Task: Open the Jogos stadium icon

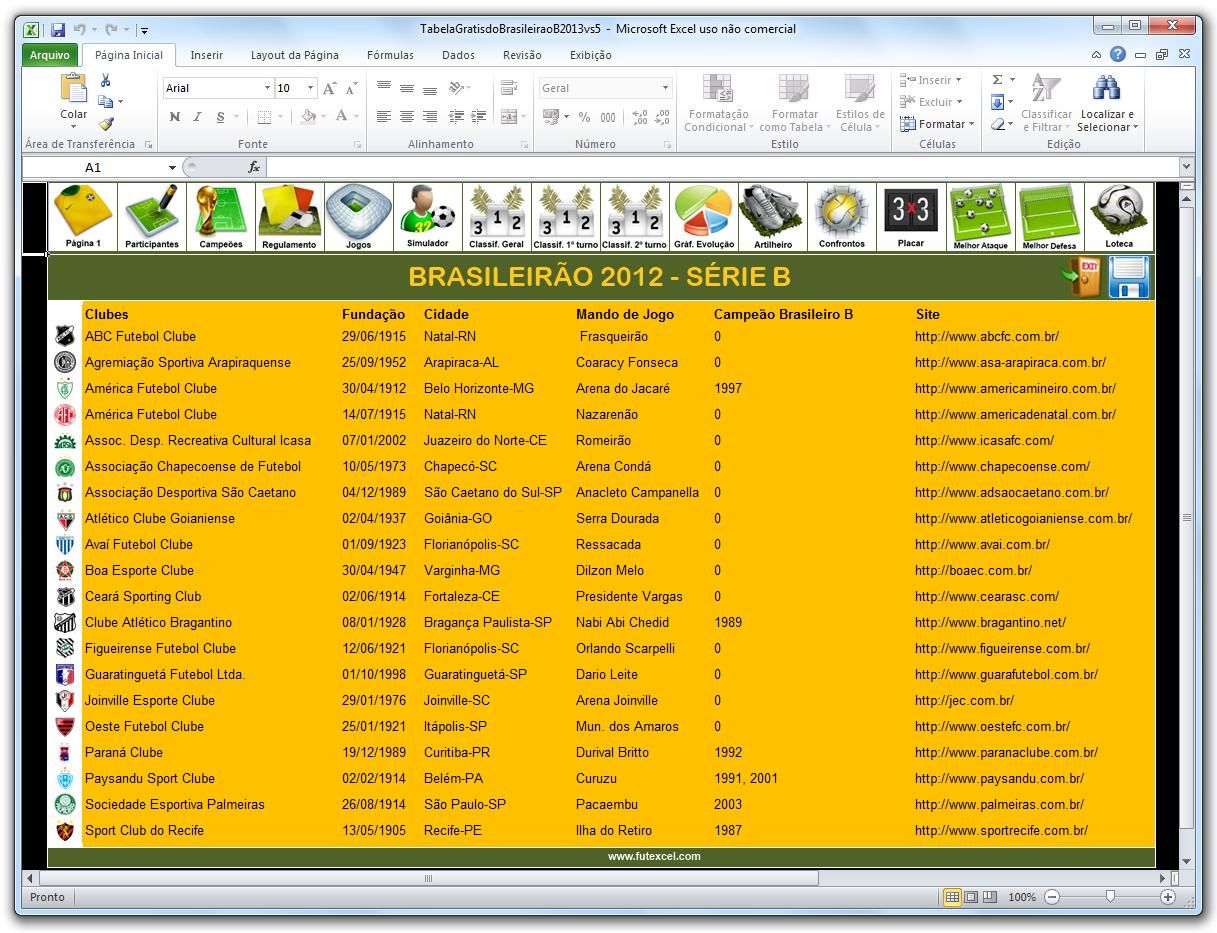Action: point(358,216)
